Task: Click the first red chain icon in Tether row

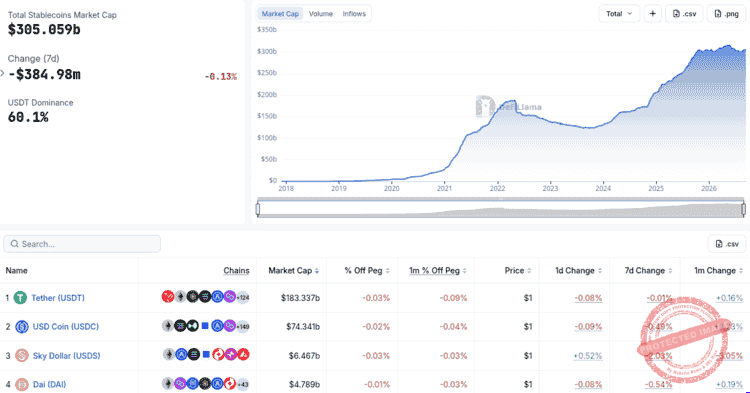Action: [167, 297]
